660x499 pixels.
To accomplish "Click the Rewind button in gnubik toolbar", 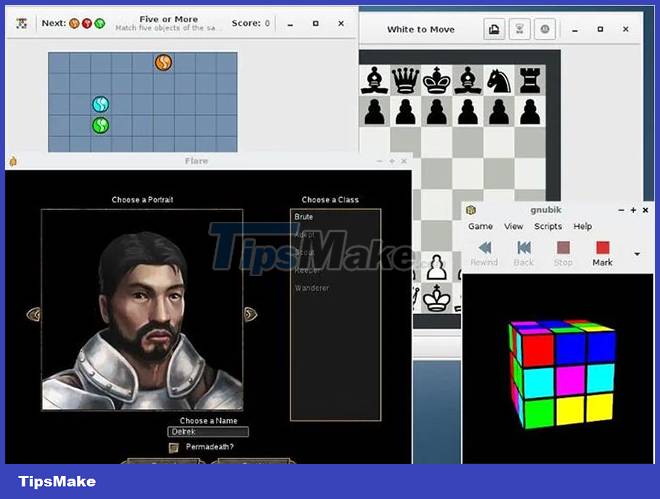I will coord(484,254).
